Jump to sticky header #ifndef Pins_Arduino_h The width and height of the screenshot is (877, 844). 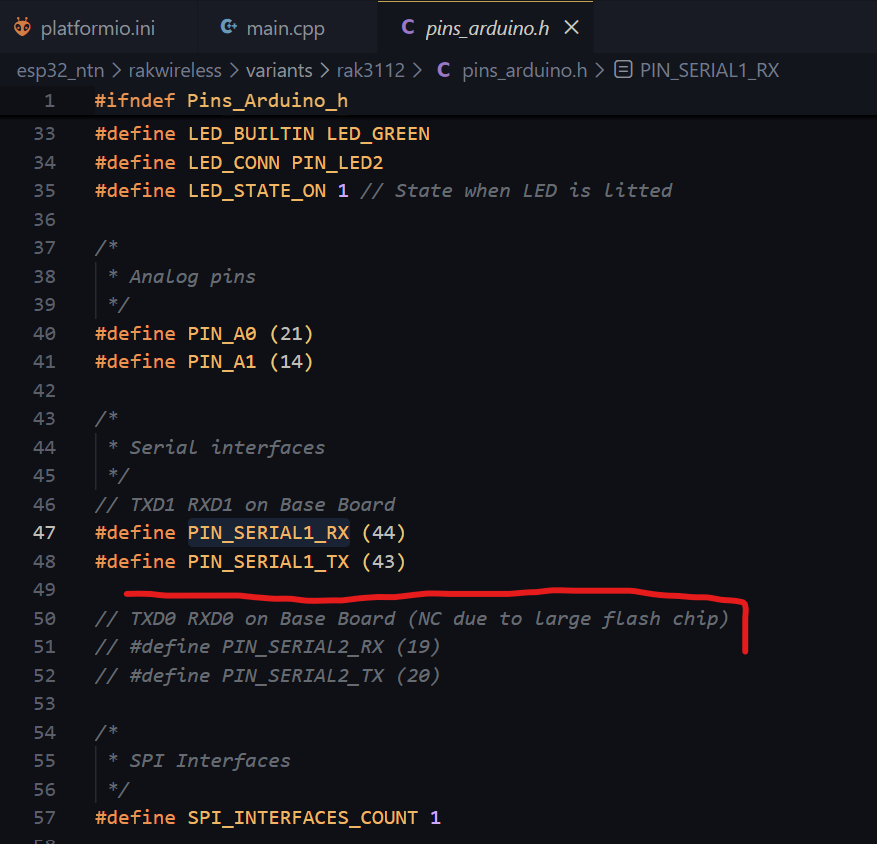(220, 101)
